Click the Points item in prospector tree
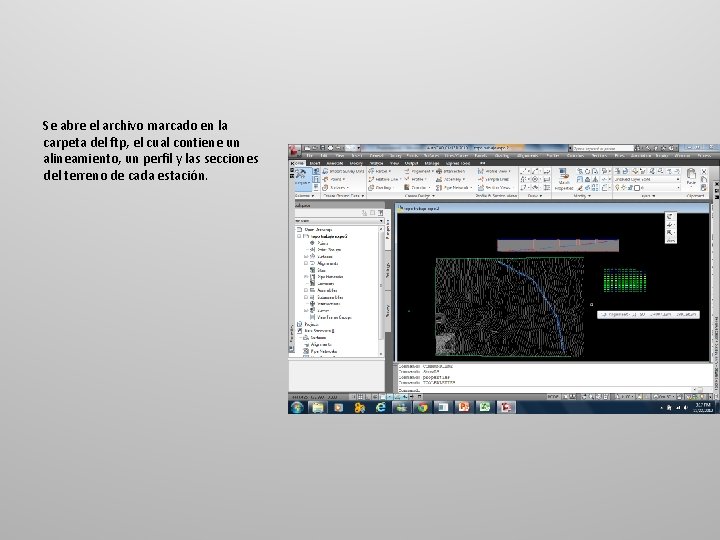 [x=323, y=243]
